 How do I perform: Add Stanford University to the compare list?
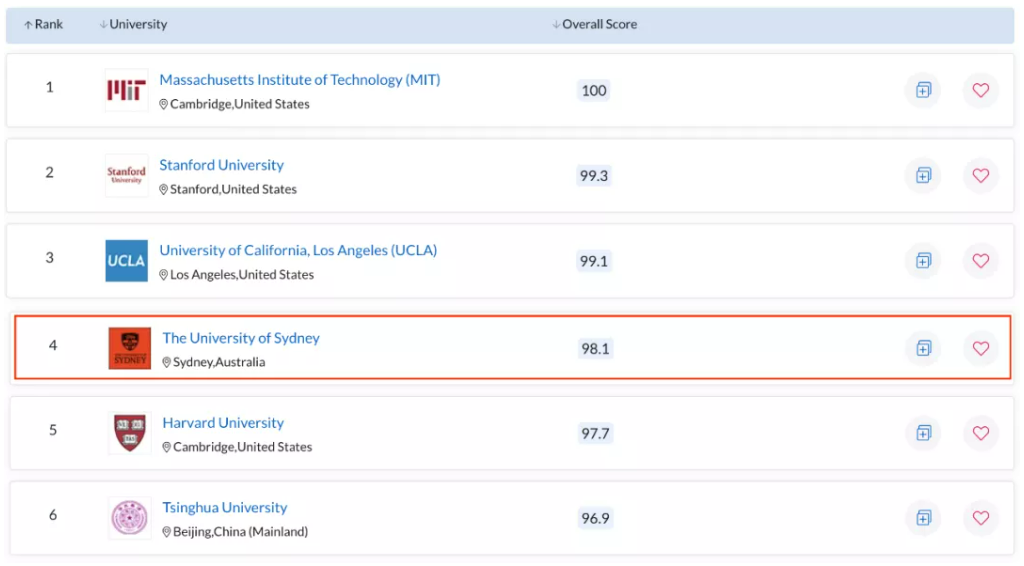click(x=923, y=176)
